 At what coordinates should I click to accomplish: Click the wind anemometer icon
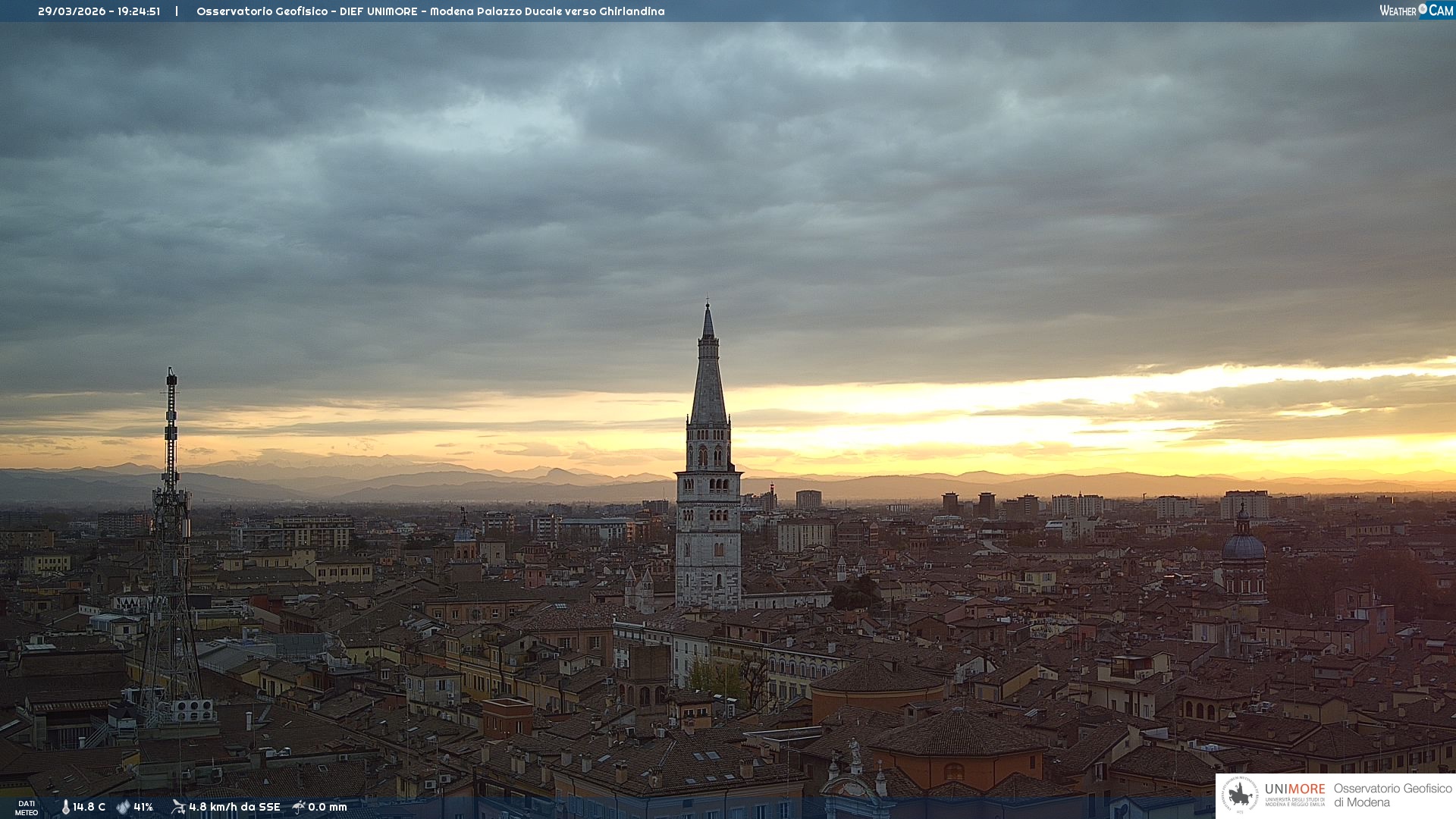(178, 807)
